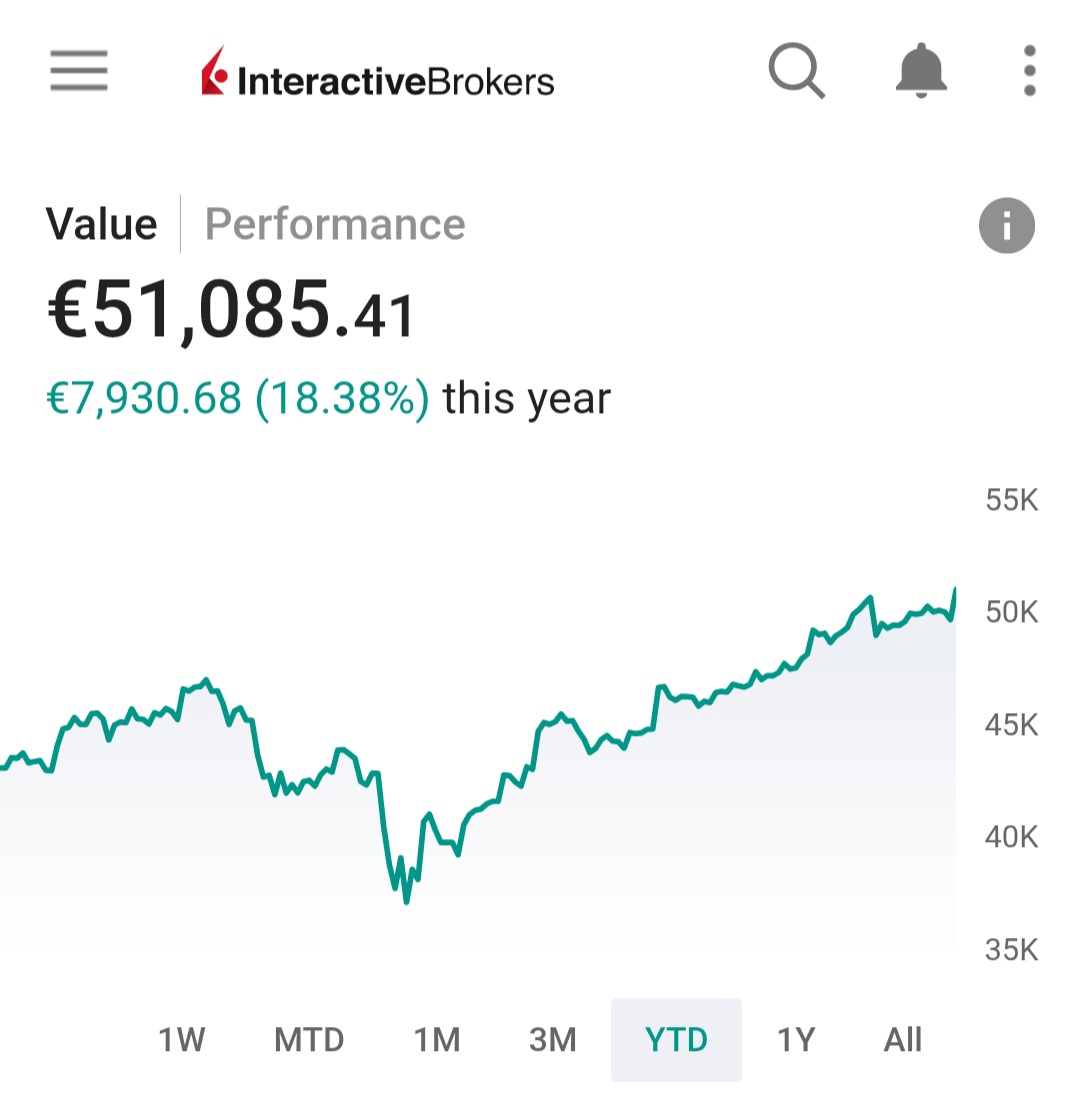The height and width of the screenshot is (1109, 1080).
Task: Switch to the Value view
Action: (x=101, y=224)
